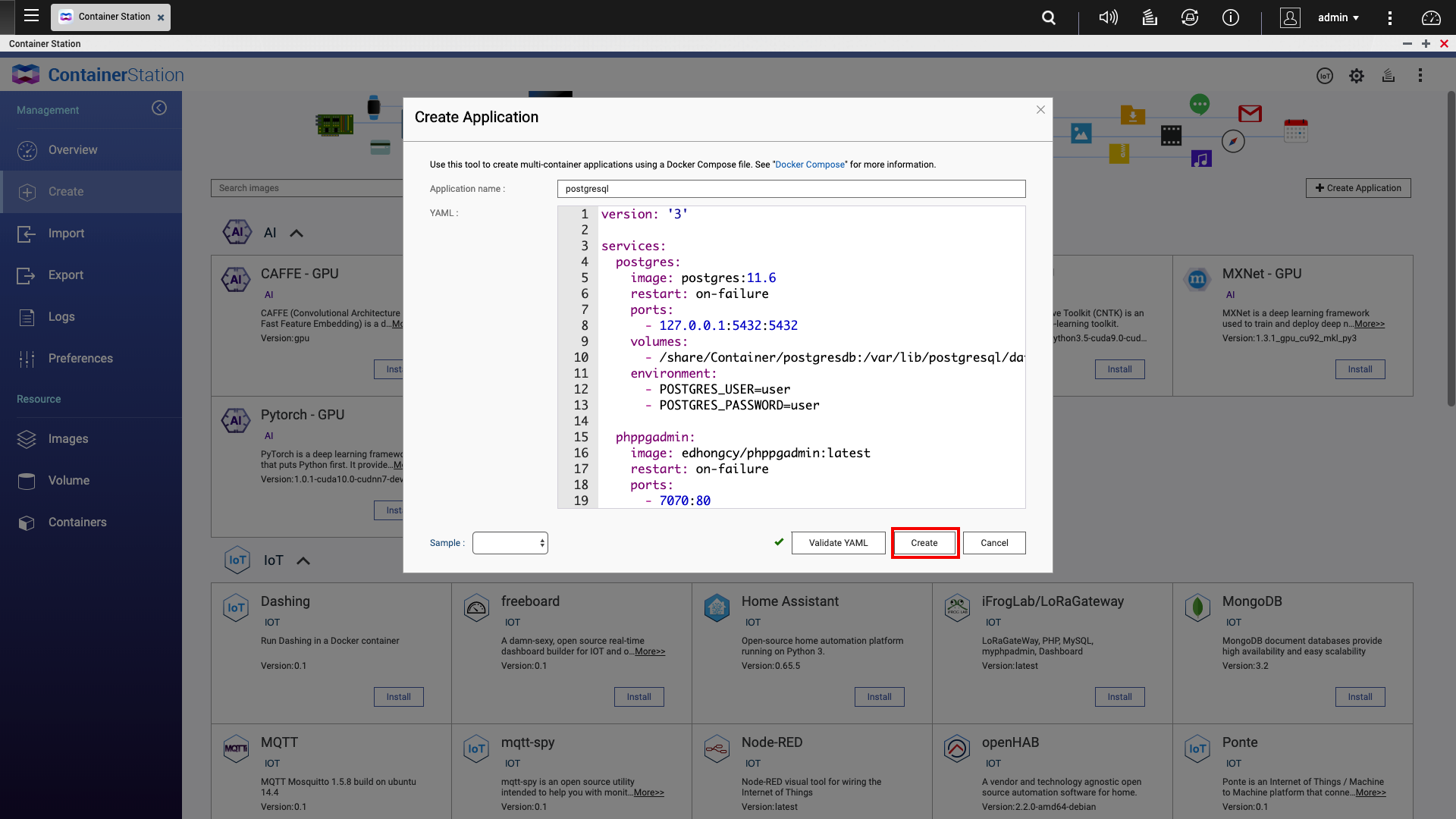This screenshot has width=1456, height=819.
Task: Click the search magnifier in top bar
Action: point(1049,17)
